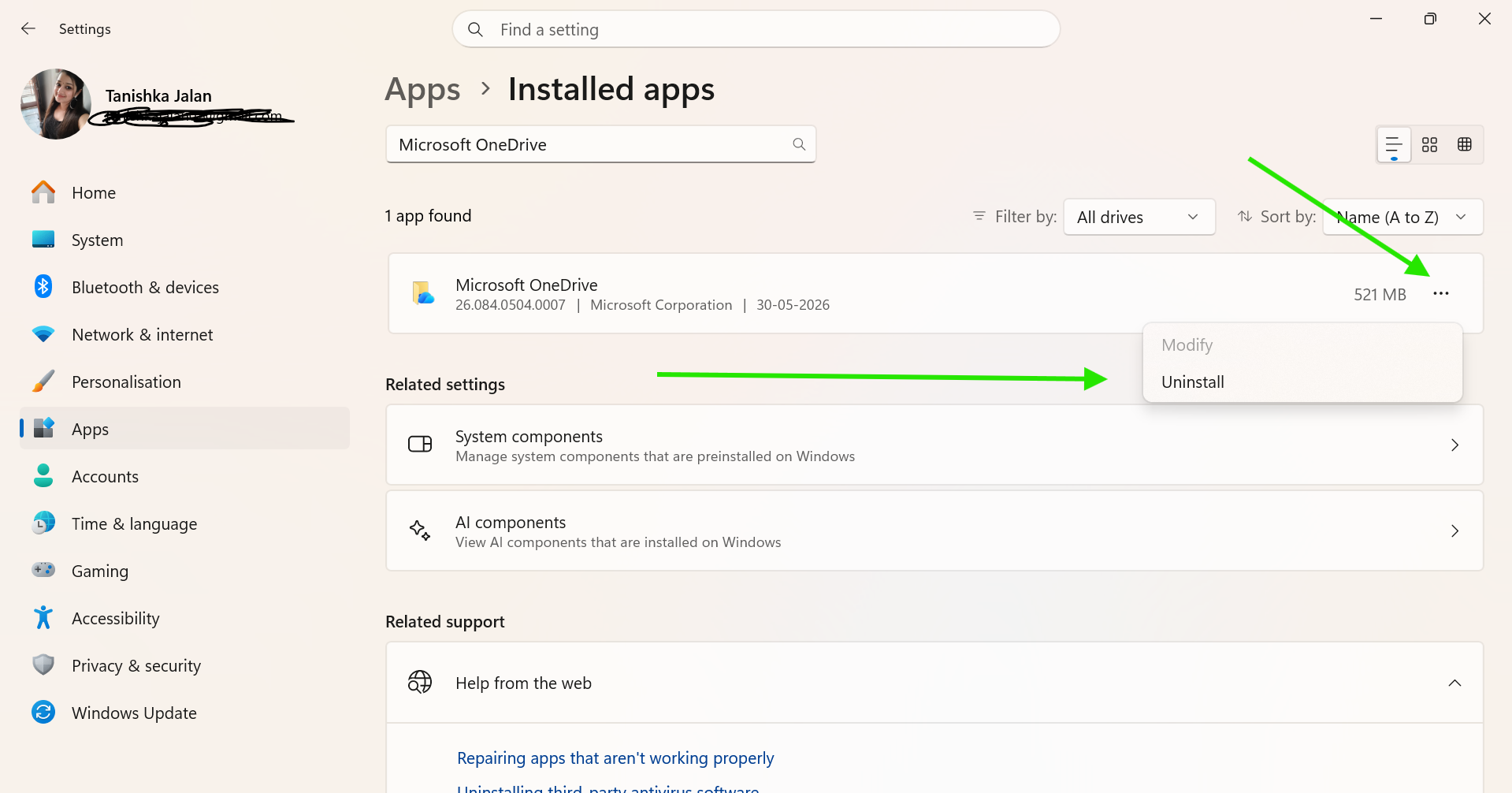Choose Uninstall from the context menu
The height and width of the screenshot is (793, 1512).
1193,382
